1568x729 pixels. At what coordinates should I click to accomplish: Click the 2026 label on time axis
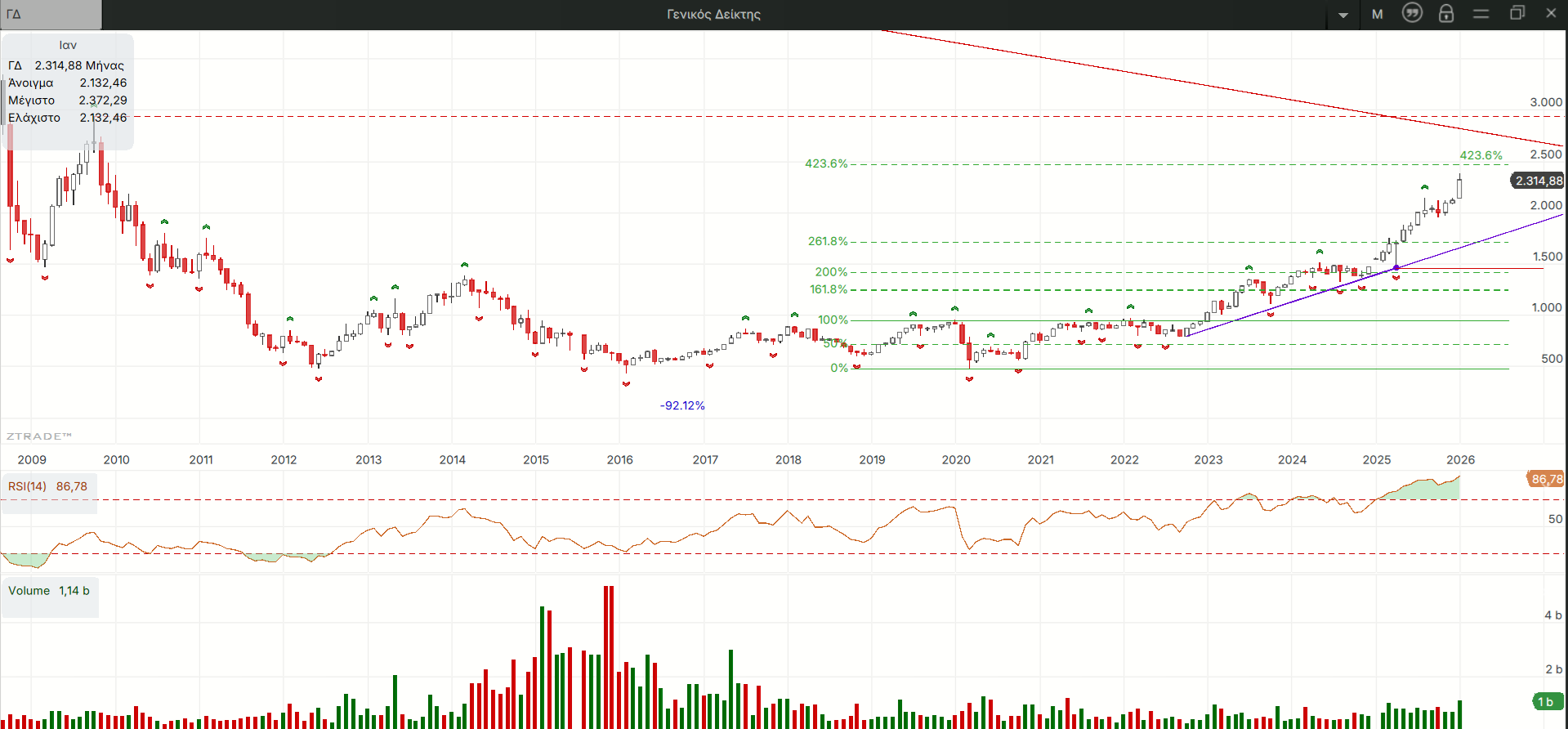click(1460, 459)
